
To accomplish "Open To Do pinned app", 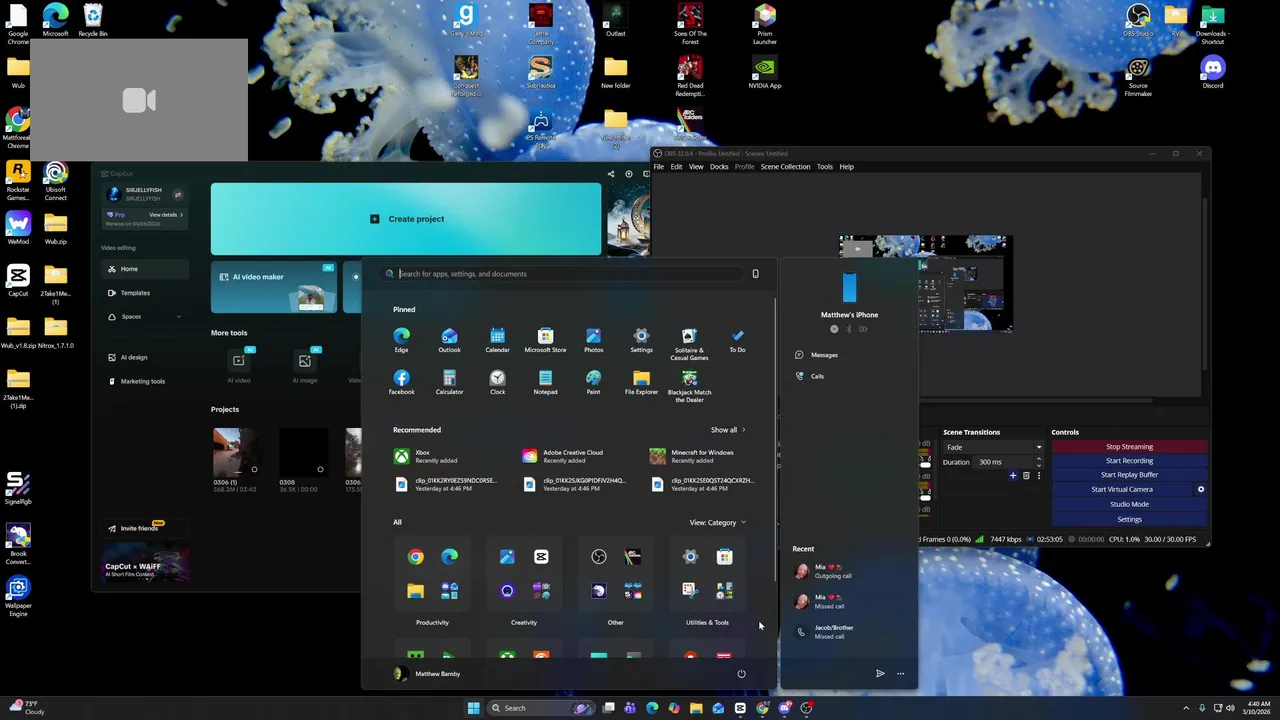I will (x=737, y=340).
